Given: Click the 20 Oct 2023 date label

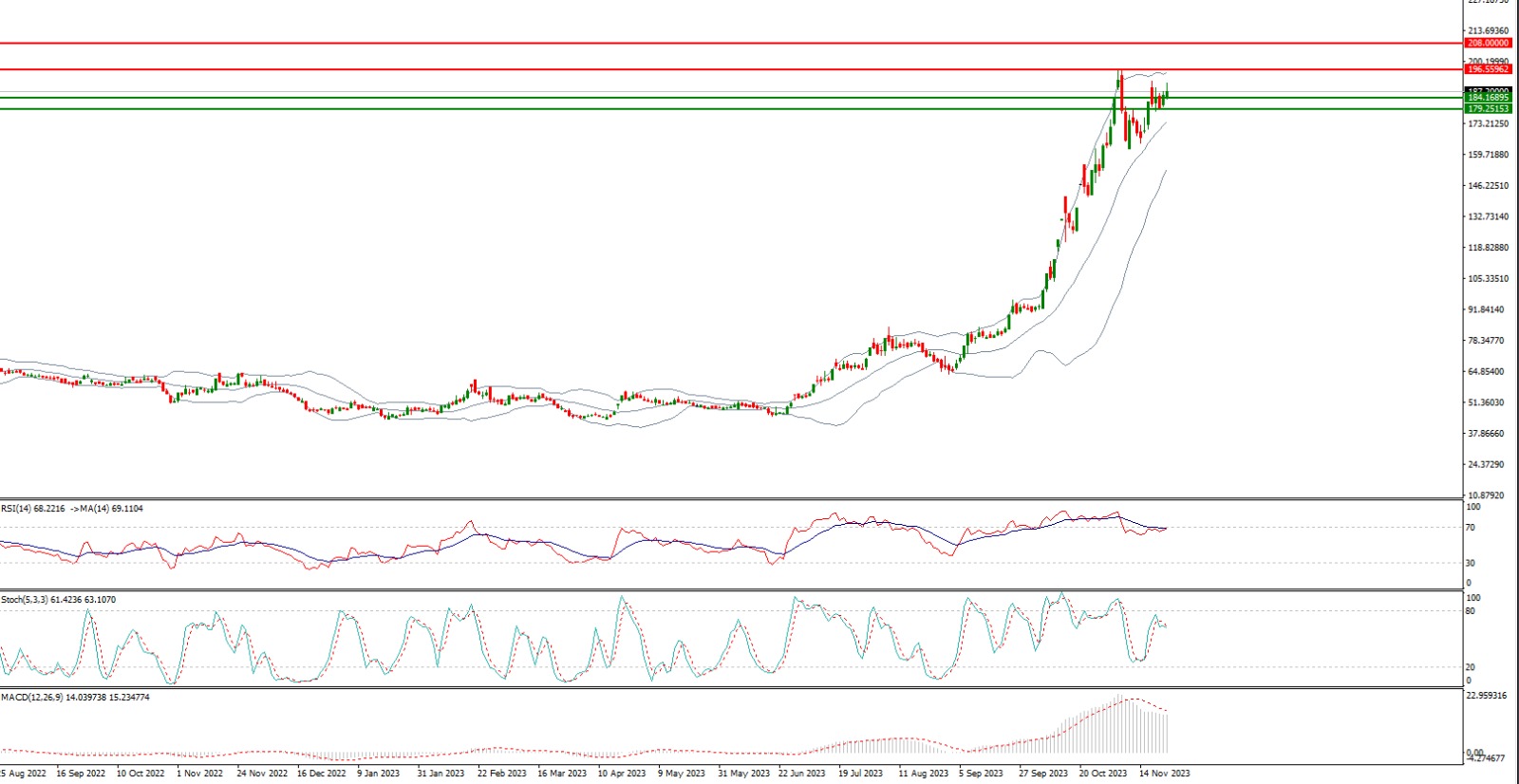Looking at the screenshot, I should (1103, 774).
